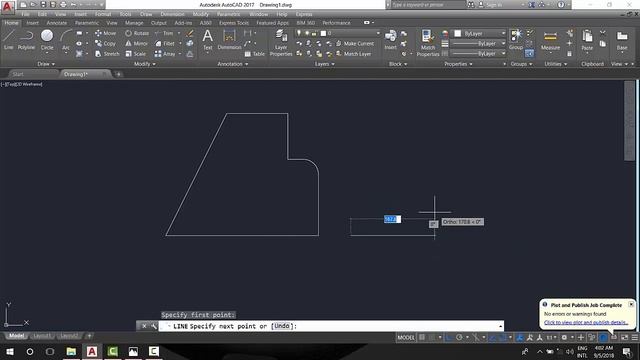Toggle grid display in status bar

pos(422,337)
